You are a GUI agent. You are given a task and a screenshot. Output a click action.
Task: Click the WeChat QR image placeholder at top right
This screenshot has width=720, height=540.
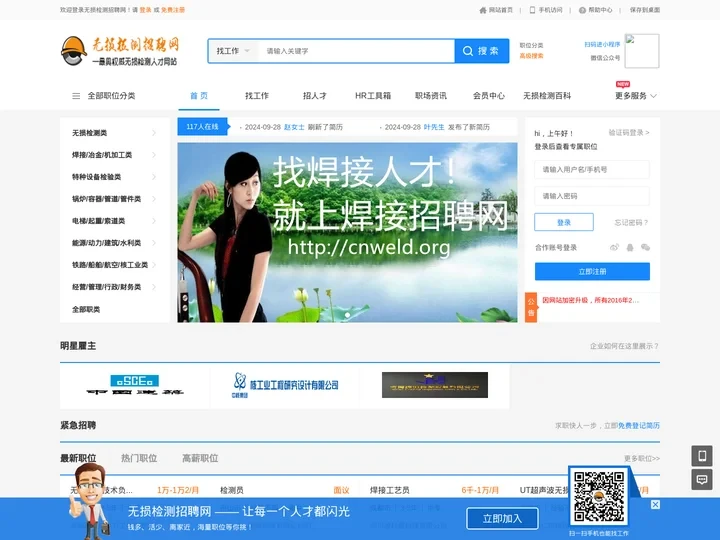(x=642, y=51)
